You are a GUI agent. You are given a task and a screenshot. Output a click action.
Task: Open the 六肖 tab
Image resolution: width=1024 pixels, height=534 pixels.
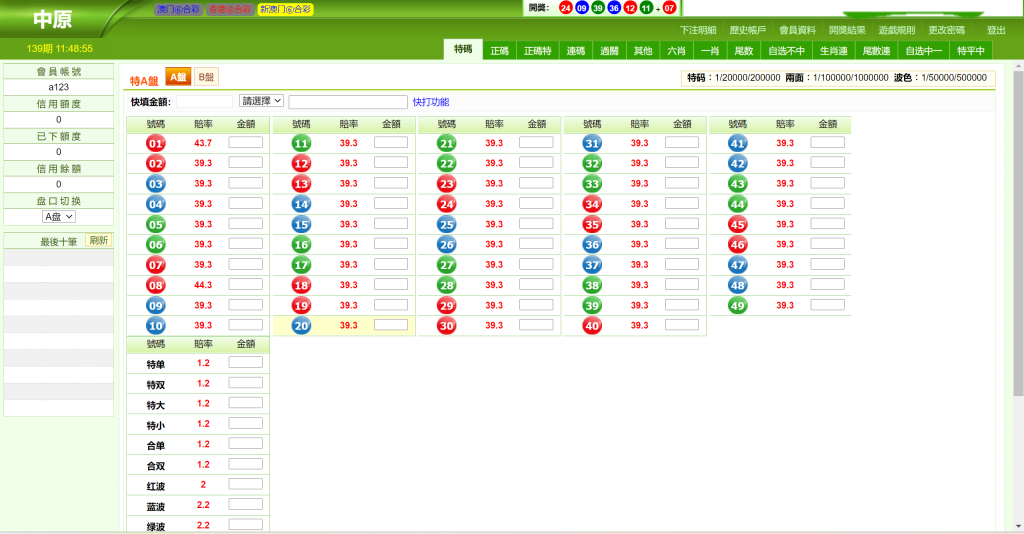pos(677,51)
